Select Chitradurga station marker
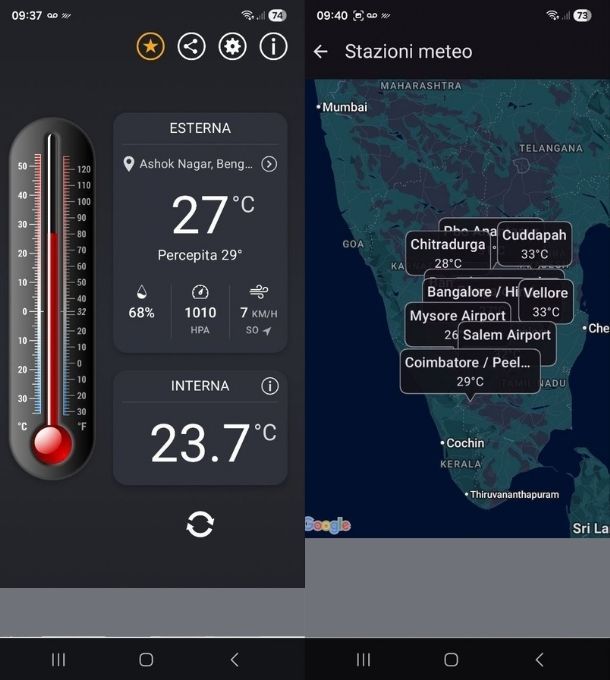 pyautogui.click(x=447, y=253)
